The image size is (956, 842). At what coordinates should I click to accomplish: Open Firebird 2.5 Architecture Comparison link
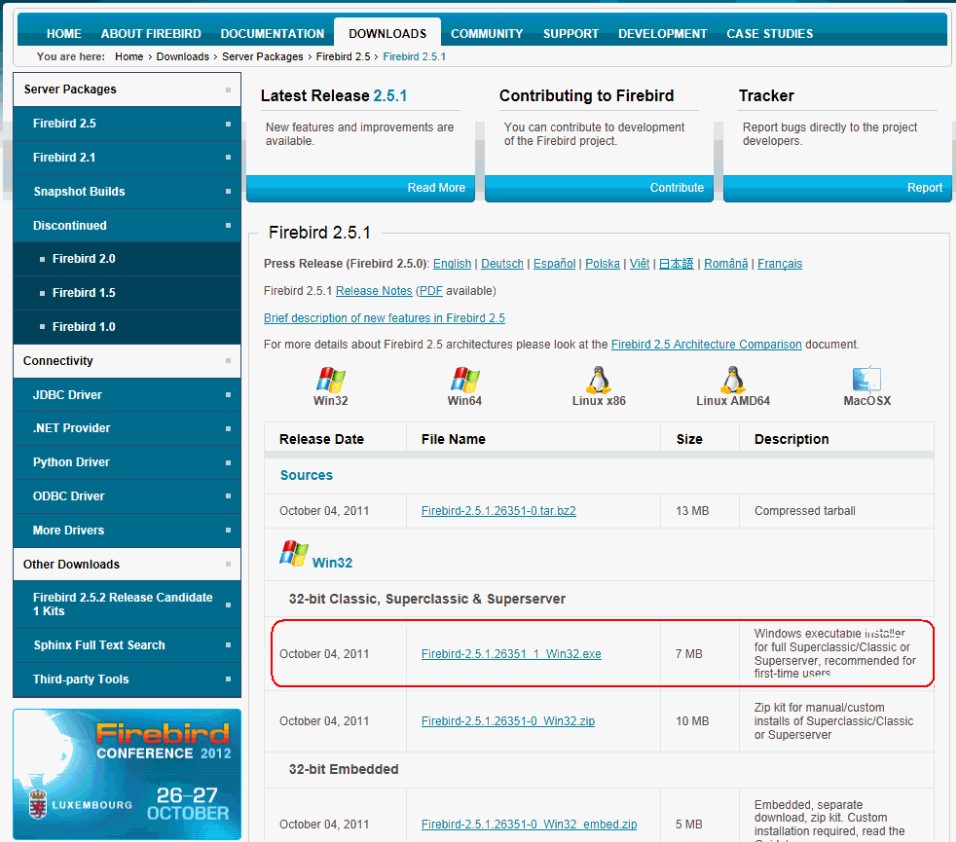click(706, 344)
